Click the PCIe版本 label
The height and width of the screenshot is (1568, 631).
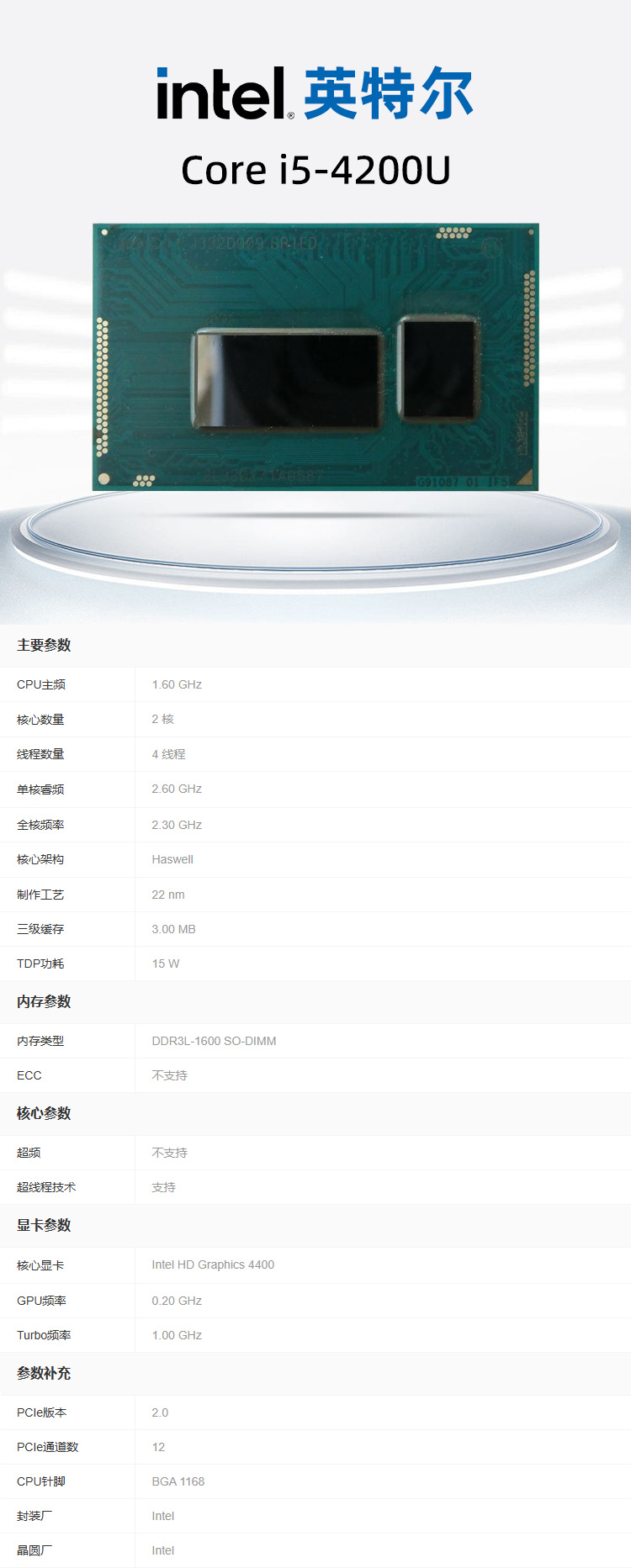(x=42, y=1412)
